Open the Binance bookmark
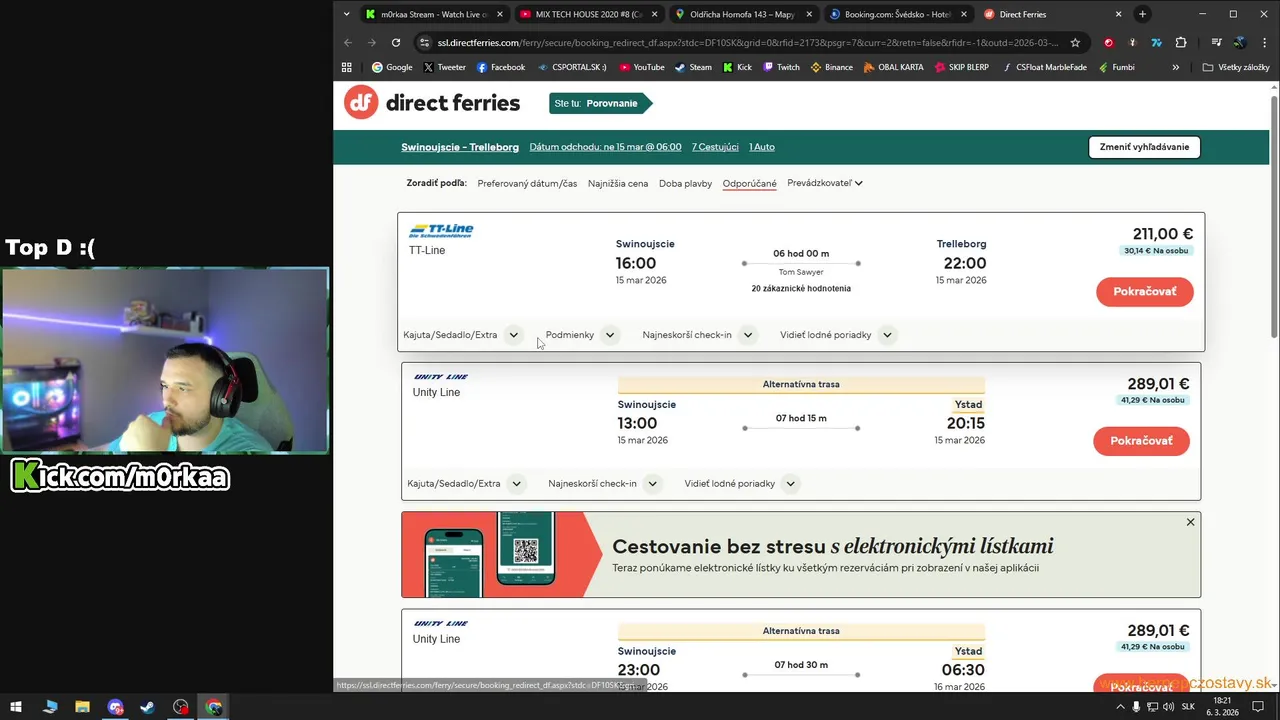Screen dimensions: 1280x720 (832, 67)
